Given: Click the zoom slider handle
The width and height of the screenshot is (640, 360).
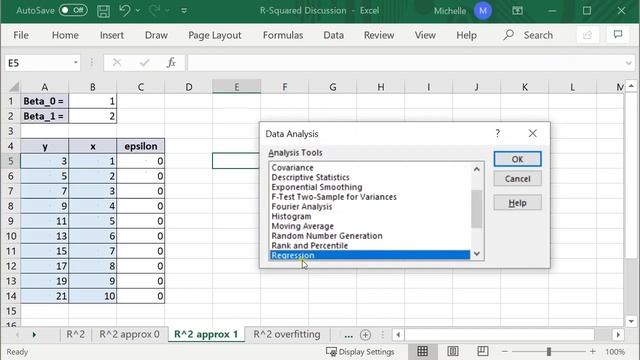Looking at the screenshot, I should (x=549, y=351).
